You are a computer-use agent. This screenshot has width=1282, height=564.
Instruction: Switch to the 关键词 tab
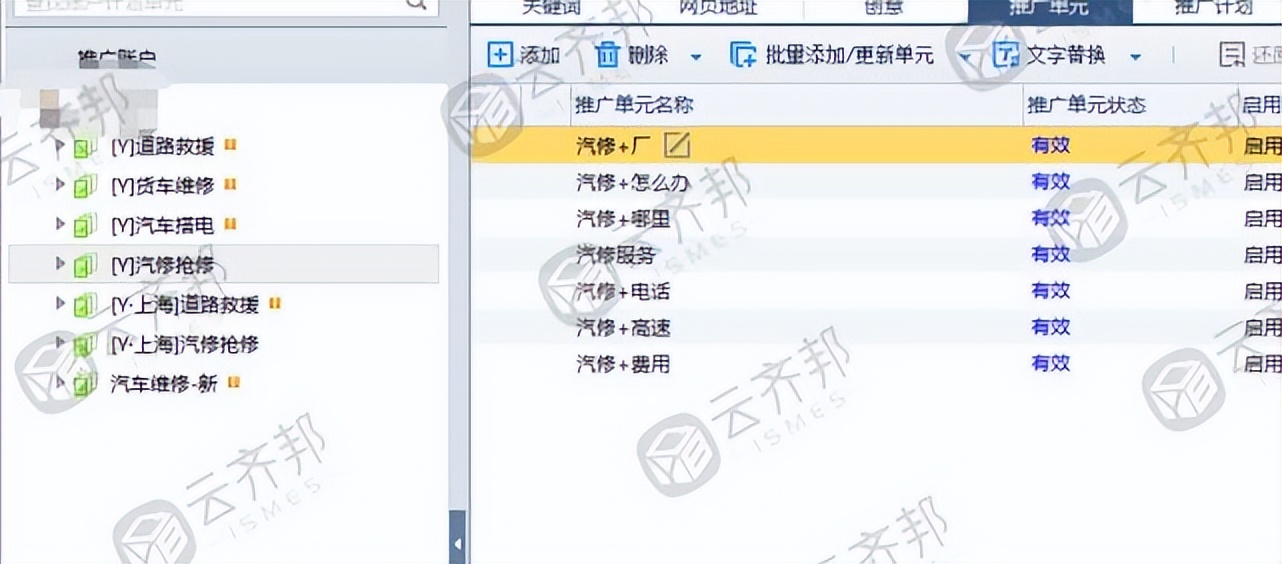point(553,9)
